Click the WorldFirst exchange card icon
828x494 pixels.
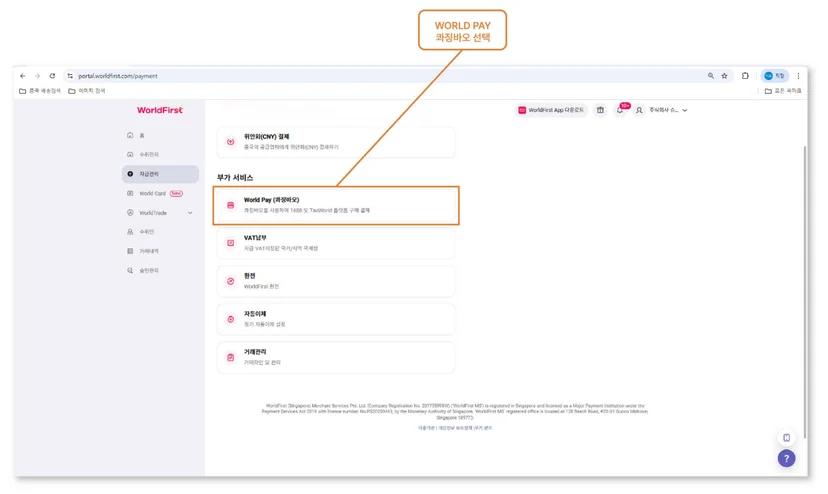coord(231,282)
